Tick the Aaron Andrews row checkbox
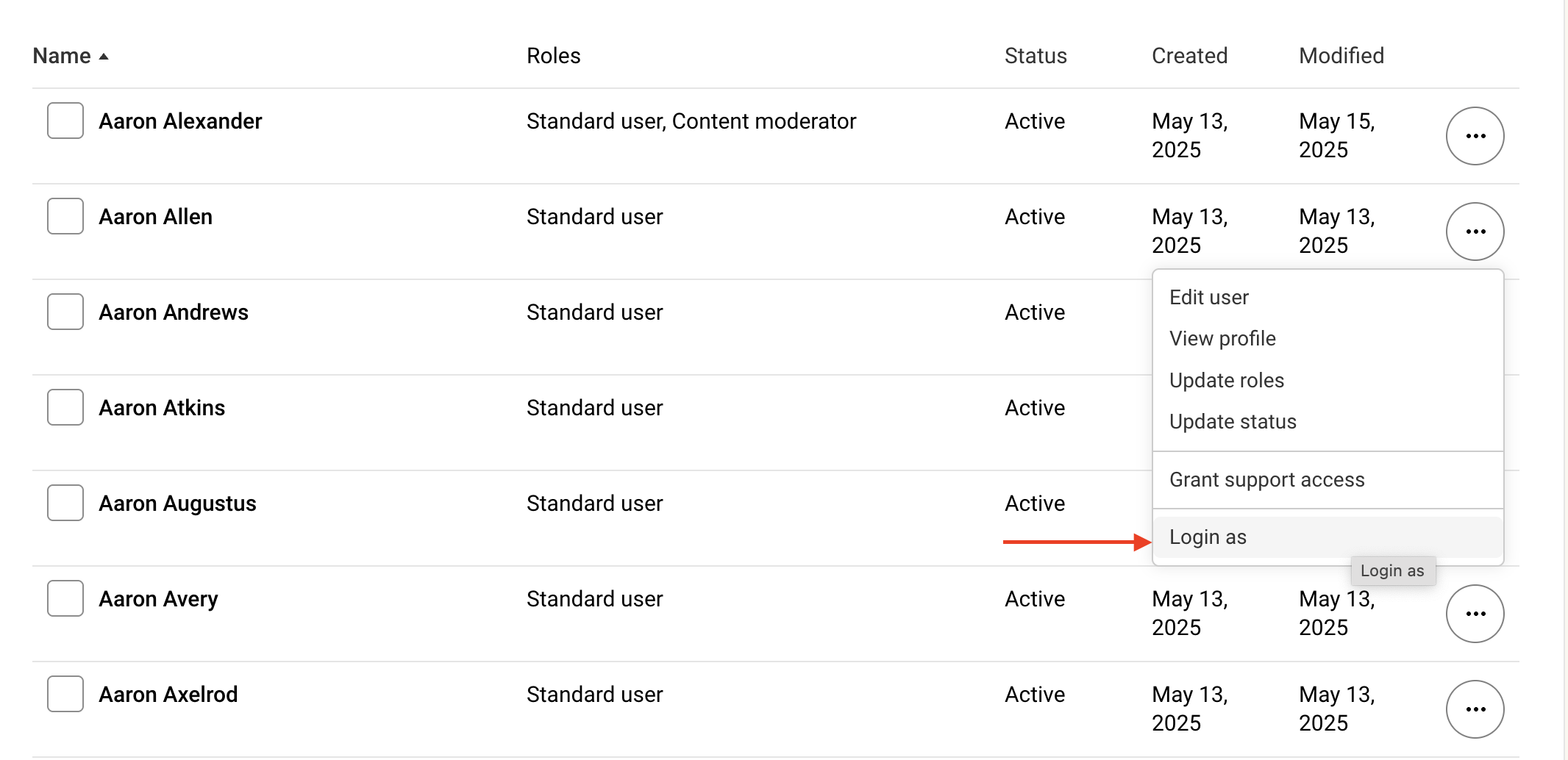 click(x=65, y=312)
